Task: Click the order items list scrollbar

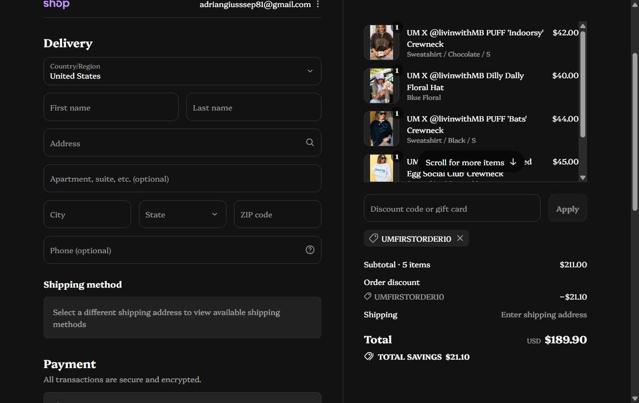Action: (x=583, y=85)
